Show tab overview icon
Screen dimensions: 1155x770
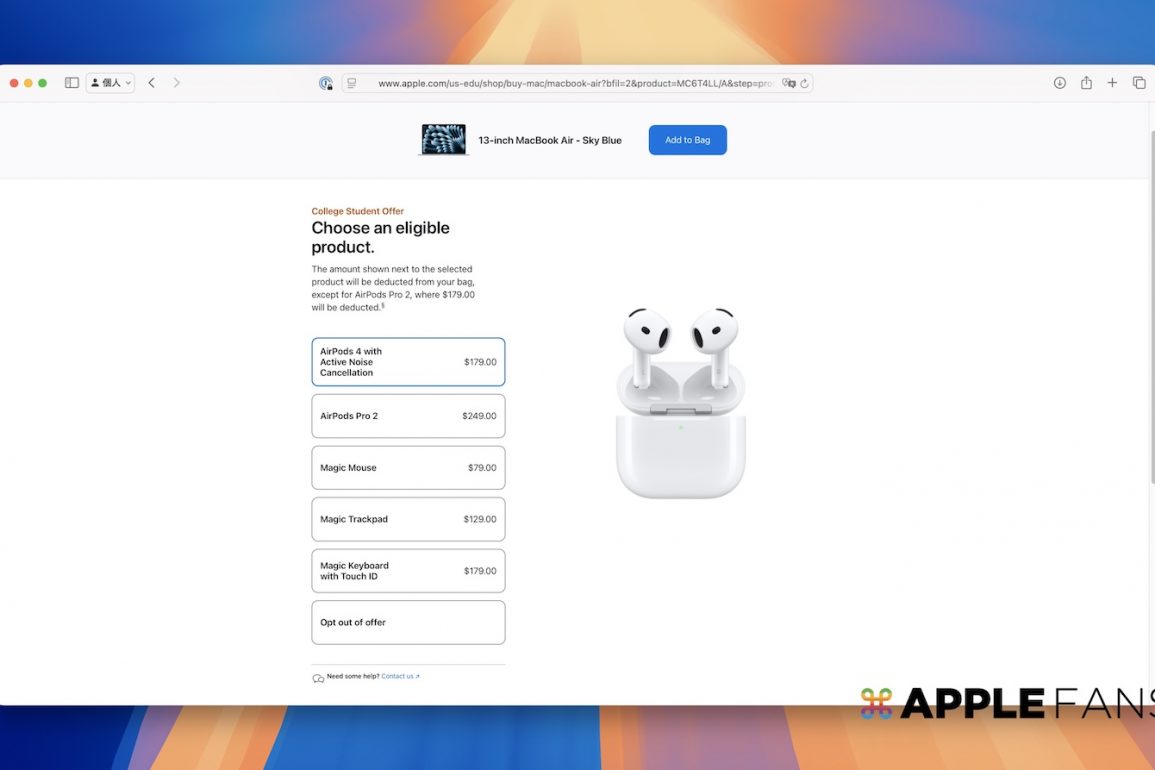pyautogui.click(x=1139, y=83)
